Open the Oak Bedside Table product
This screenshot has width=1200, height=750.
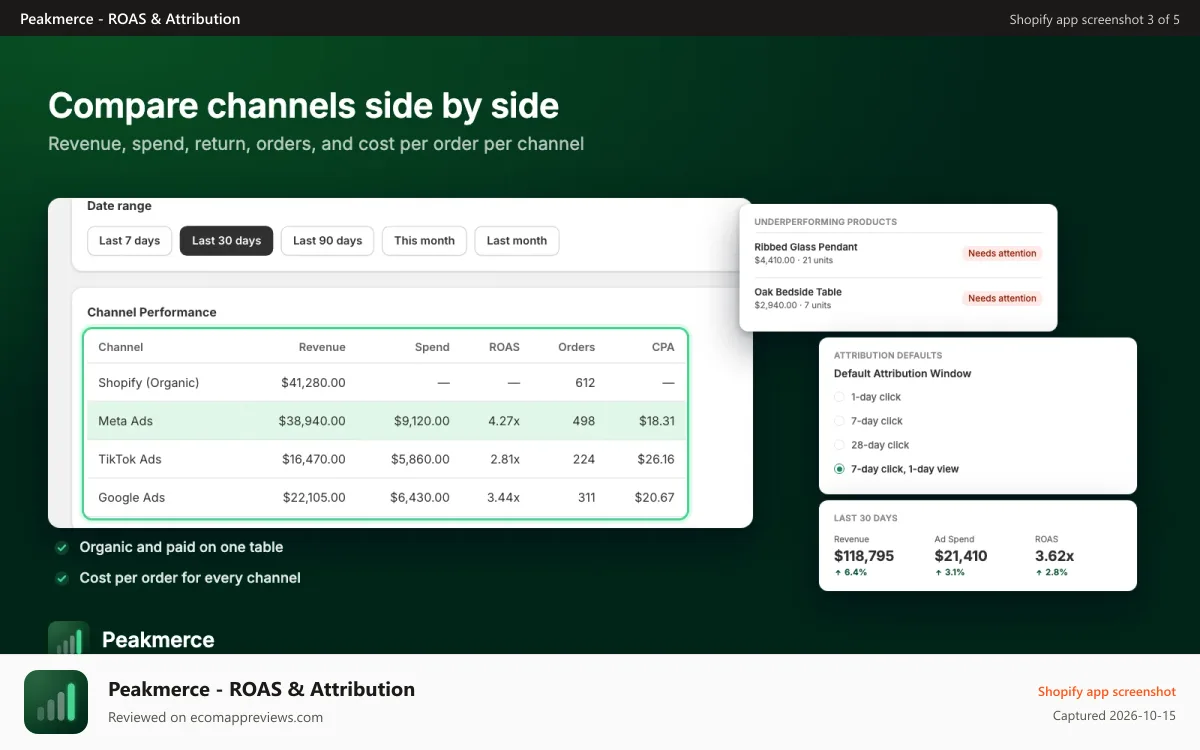point(798,292)
